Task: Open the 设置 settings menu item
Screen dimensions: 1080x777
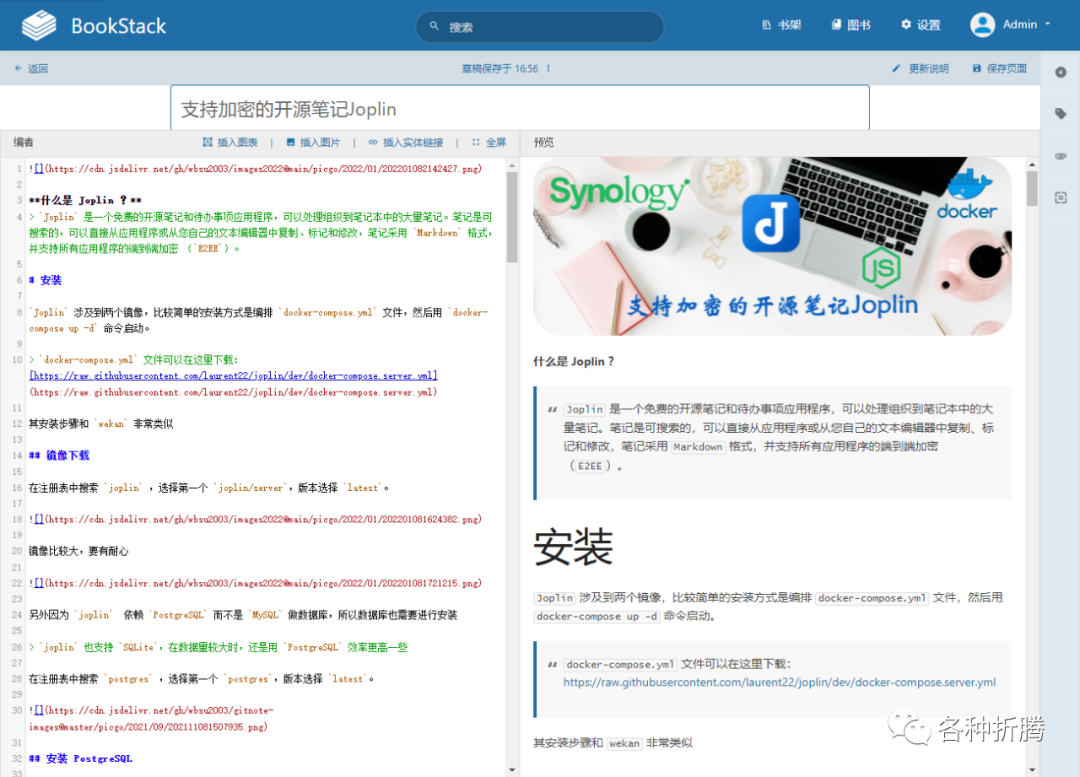Action: pos(921,25)
